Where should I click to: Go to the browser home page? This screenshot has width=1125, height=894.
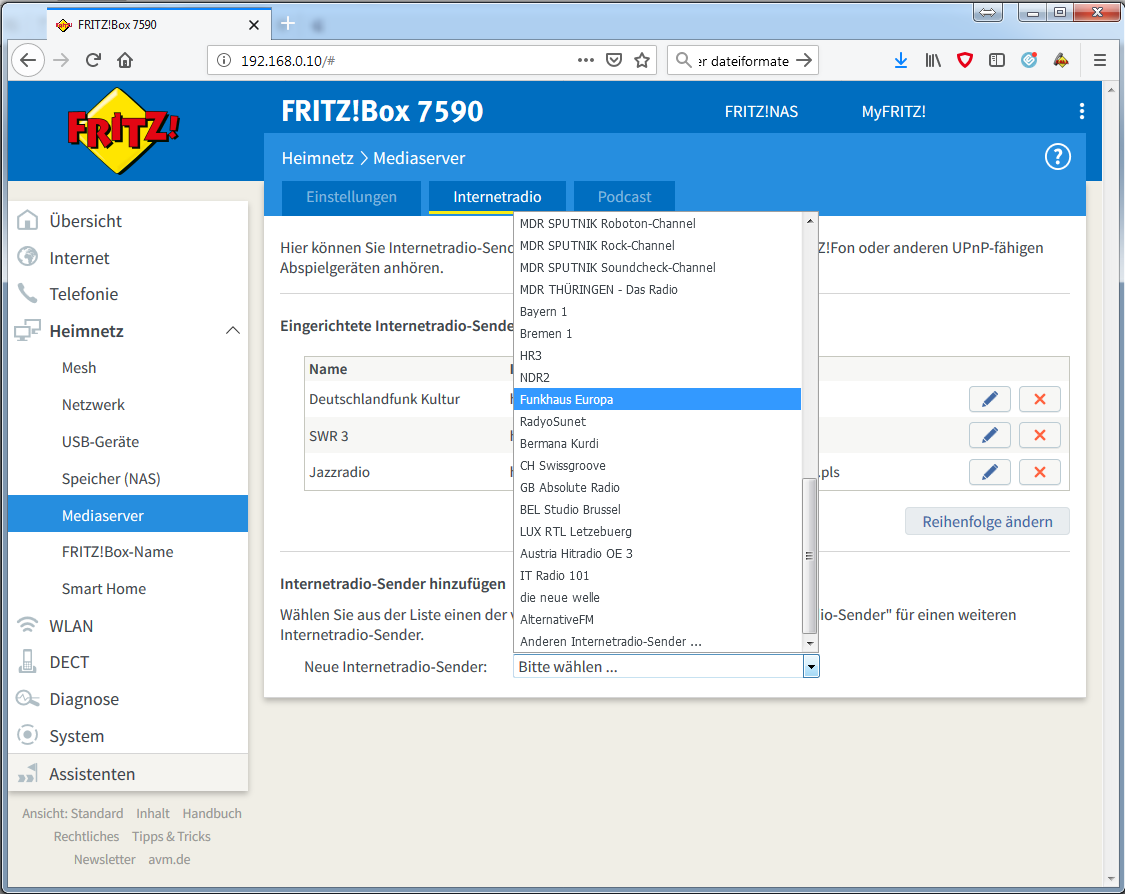[125, 60]
